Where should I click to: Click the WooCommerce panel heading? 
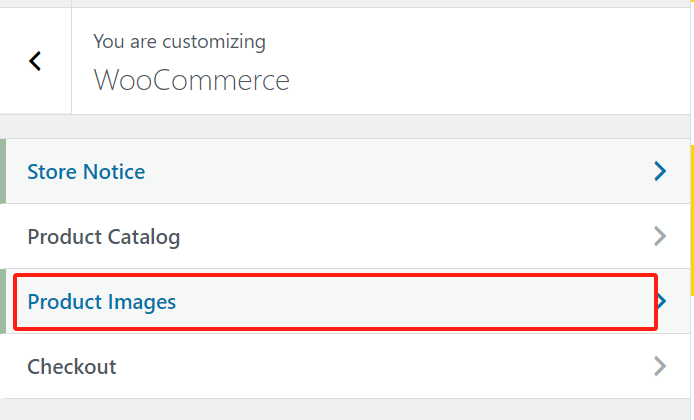[191, 79]
